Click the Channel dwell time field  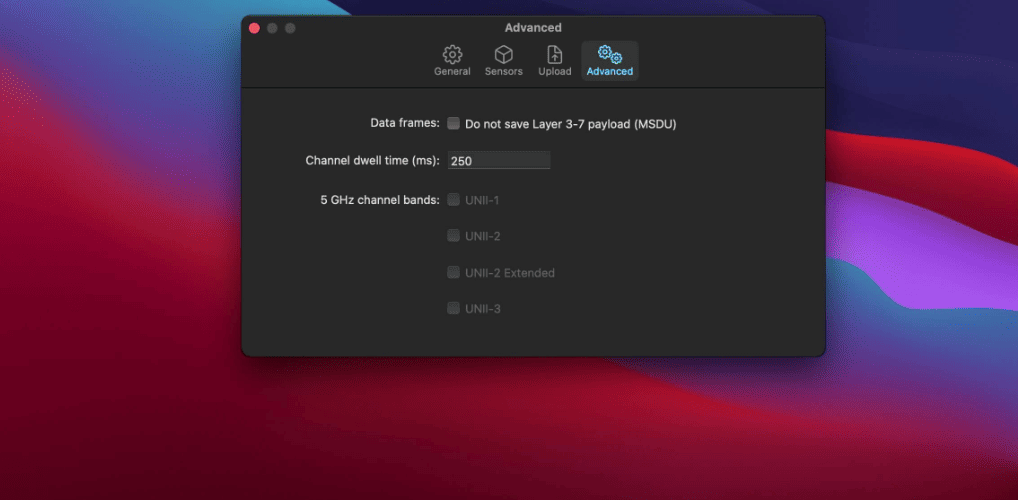coord(499,160)
